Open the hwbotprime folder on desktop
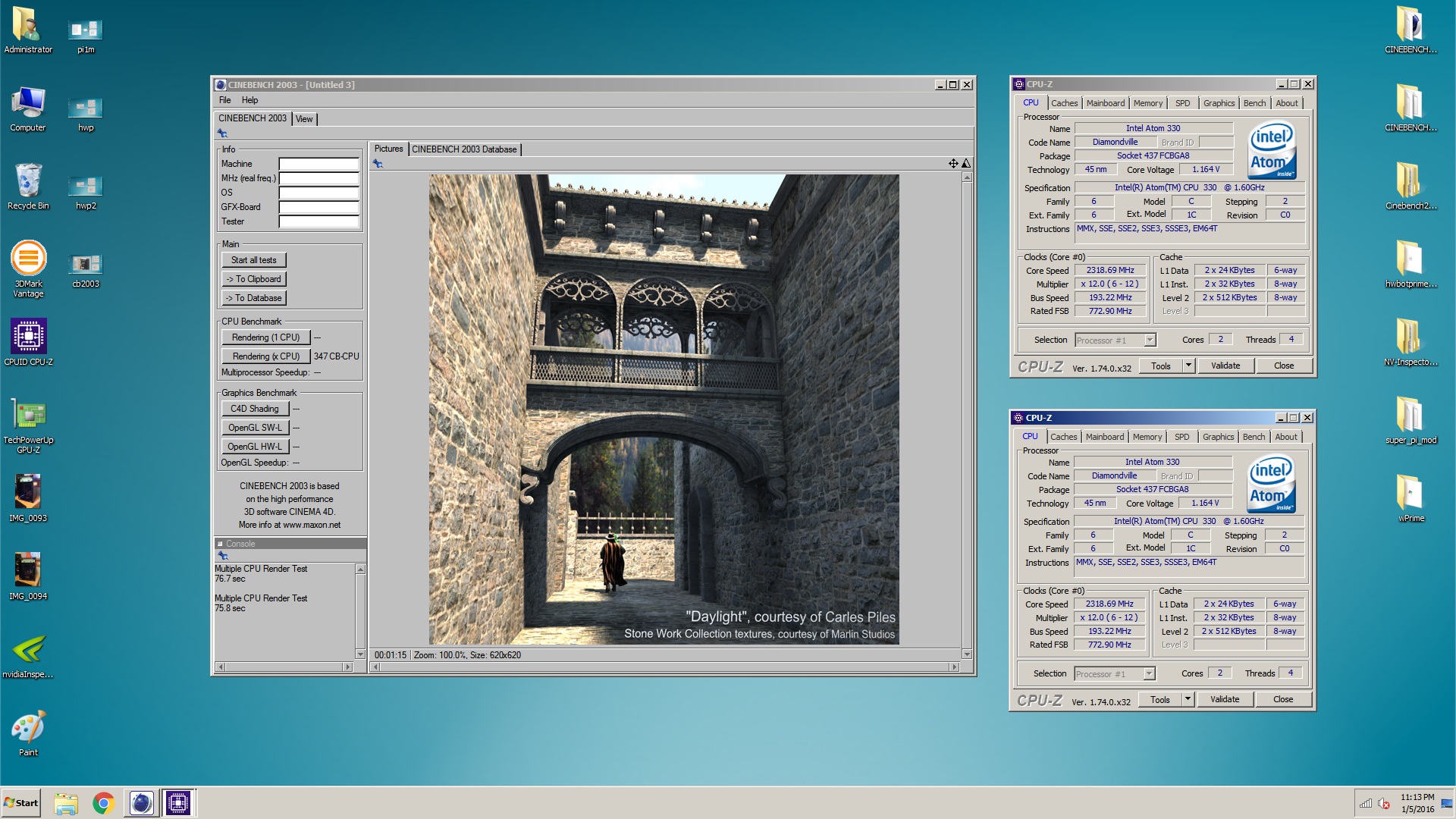 [1410, 265]
